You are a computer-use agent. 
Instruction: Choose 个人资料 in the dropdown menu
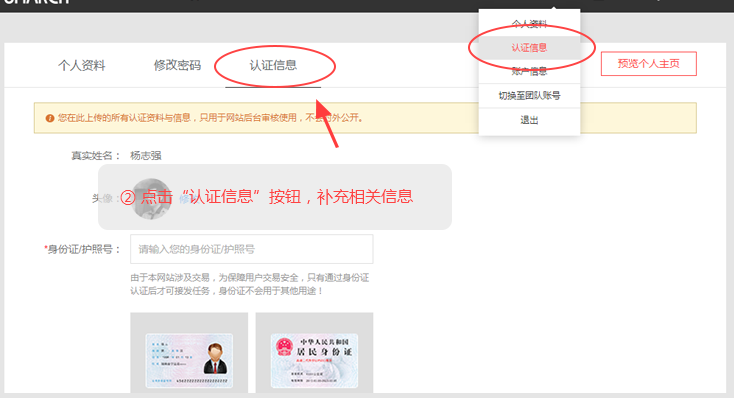click(529, 24)
